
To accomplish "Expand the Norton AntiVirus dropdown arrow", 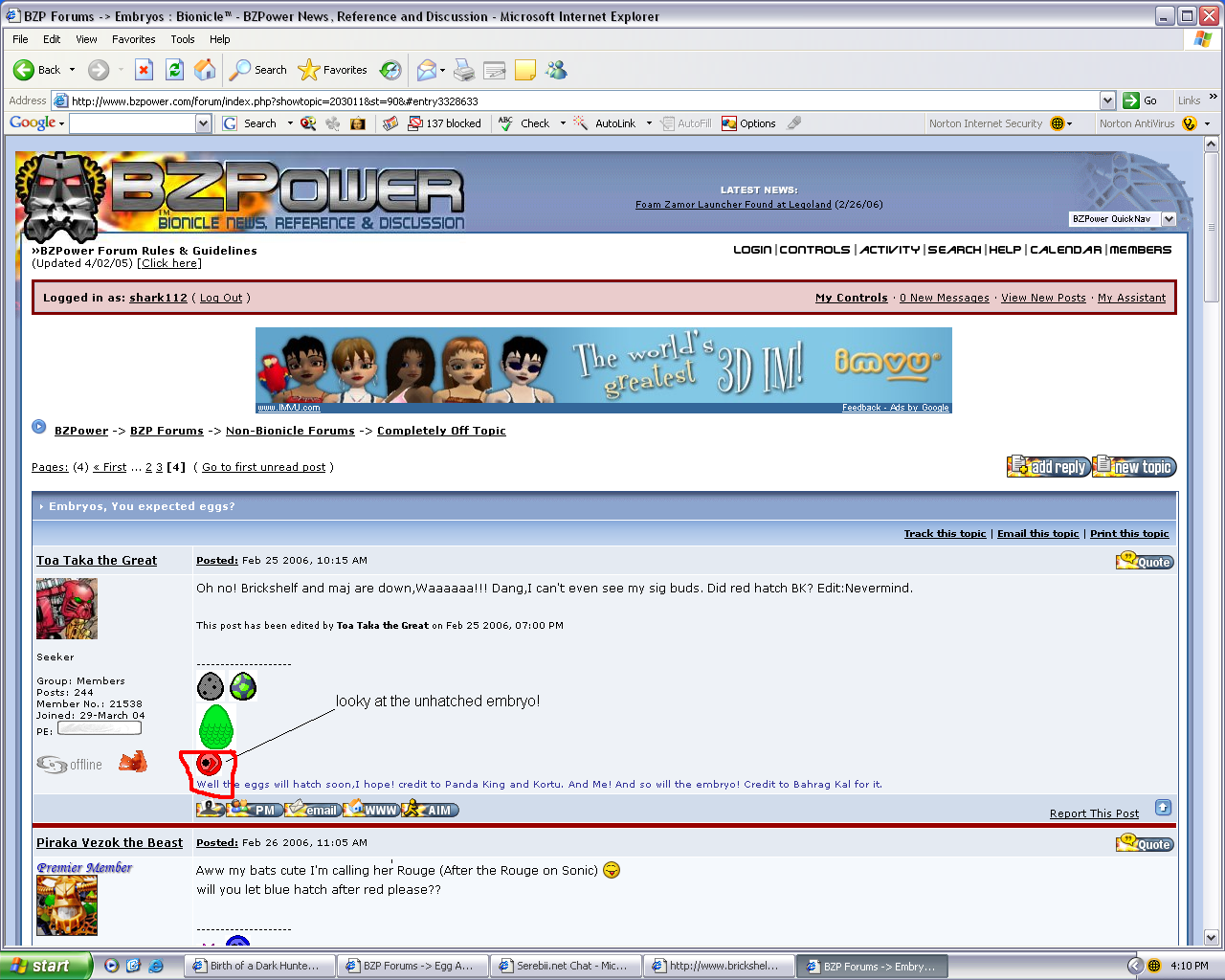I will click(1207, 123).
